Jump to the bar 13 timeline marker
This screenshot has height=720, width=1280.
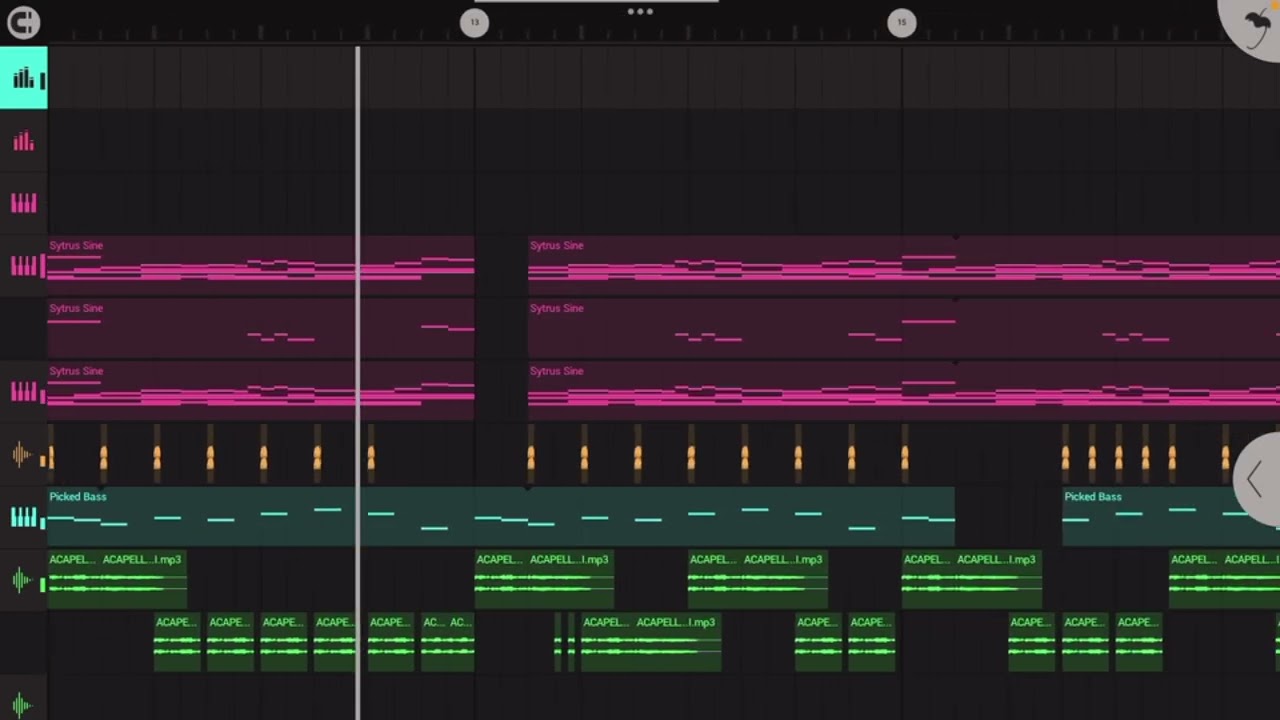(474, 22)
